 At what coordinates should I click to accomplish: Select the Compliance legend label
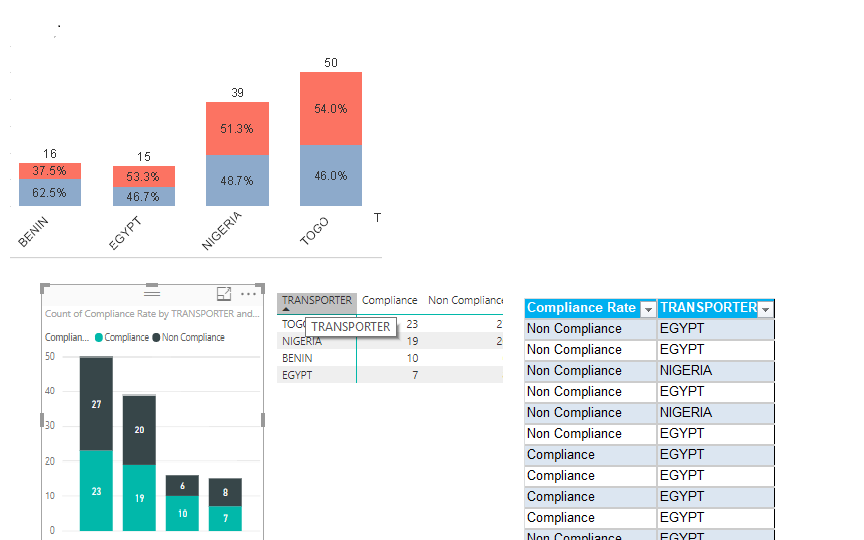point(127,337)
